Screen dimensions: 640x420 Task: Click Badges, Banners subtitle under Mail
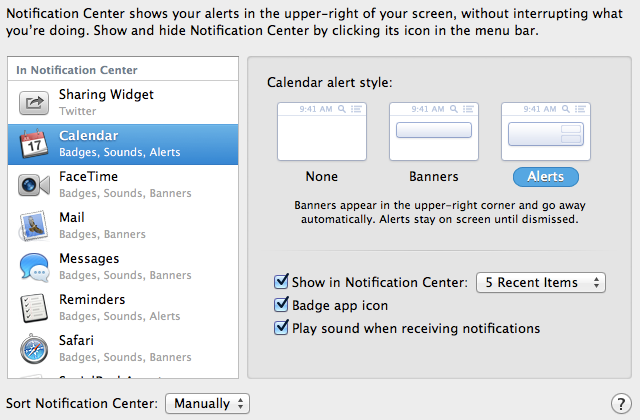click(102, 234)
